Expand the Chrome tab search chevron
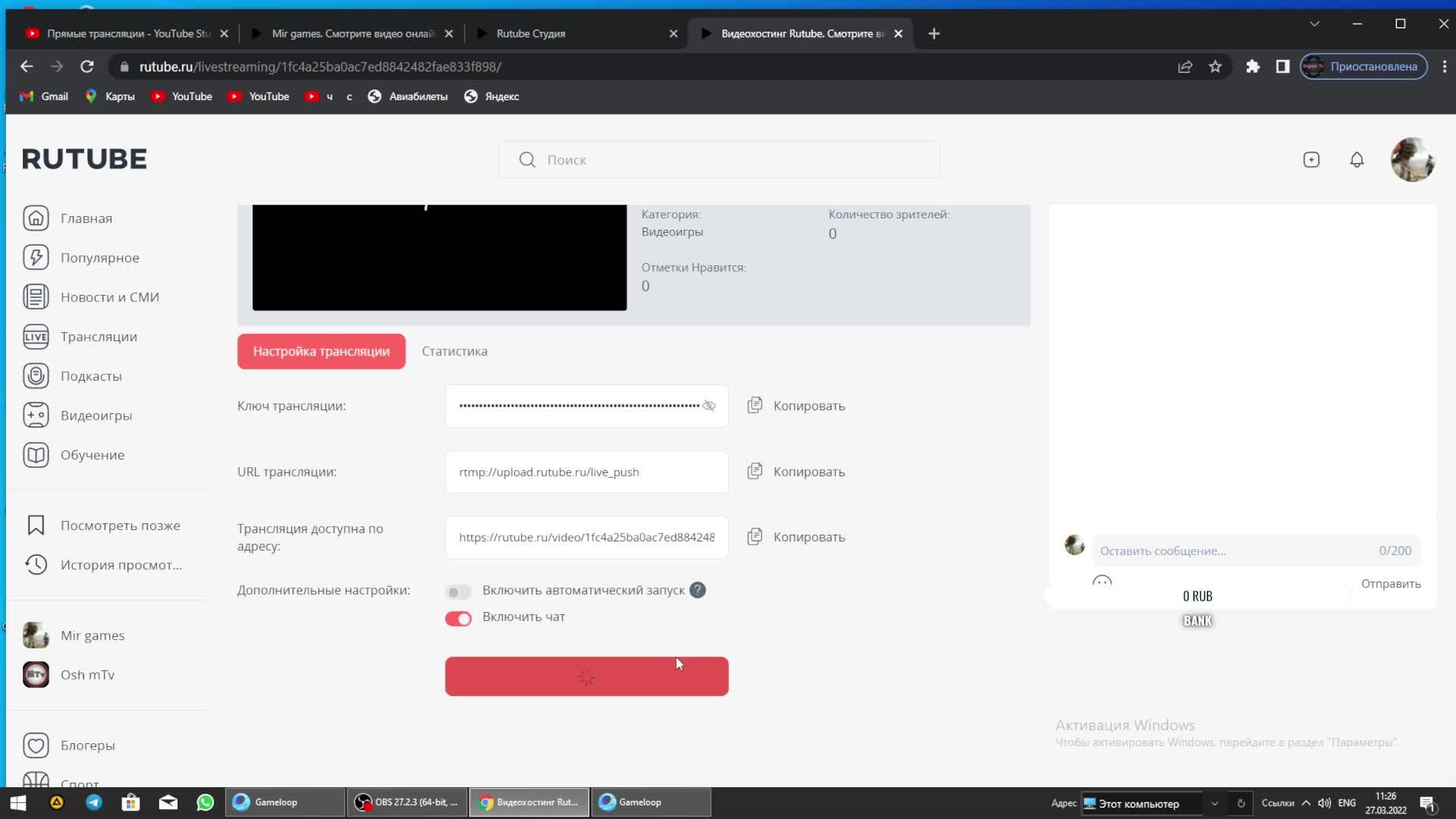This screenshot has width=1456, height=819. click(x=1315, y=24)
